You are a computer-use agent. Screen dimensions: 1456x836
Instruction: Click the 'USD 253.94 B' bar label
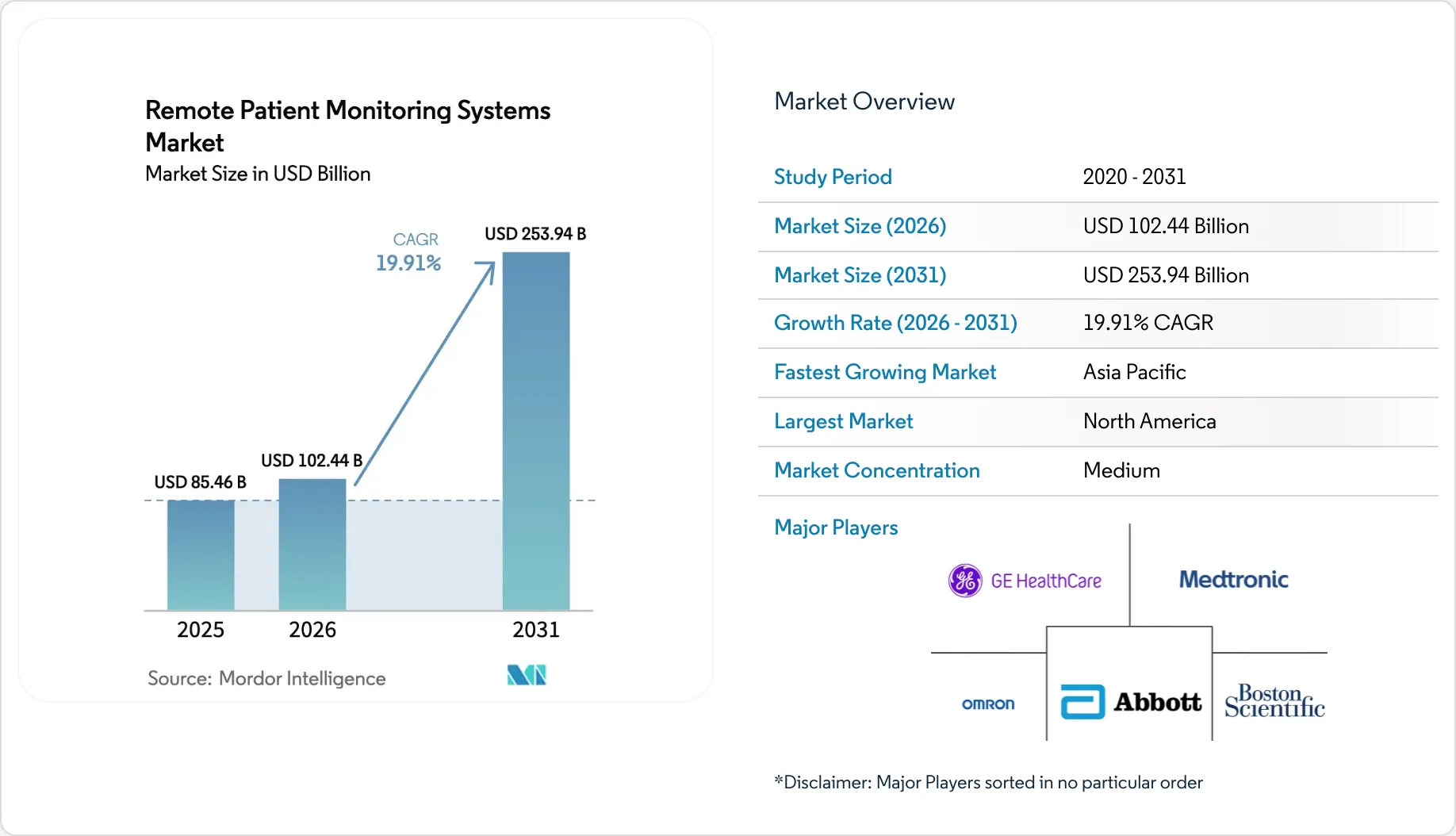point(535,234)
